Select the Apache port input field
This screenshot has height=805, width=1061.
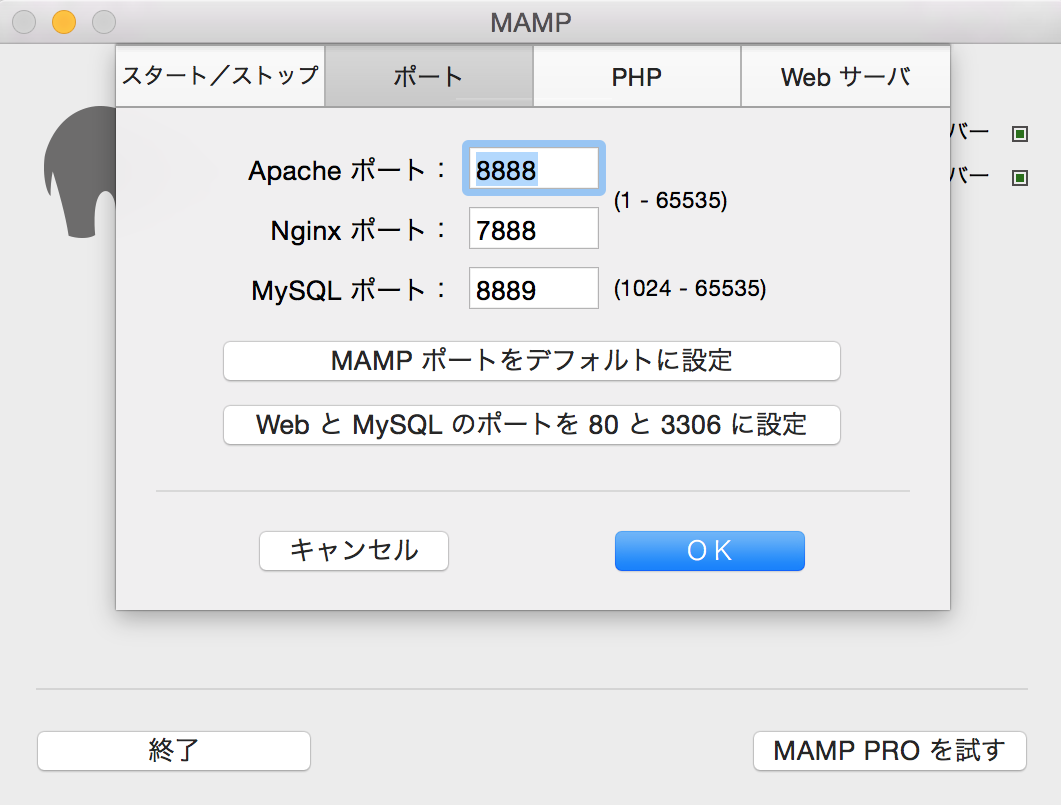533,168
